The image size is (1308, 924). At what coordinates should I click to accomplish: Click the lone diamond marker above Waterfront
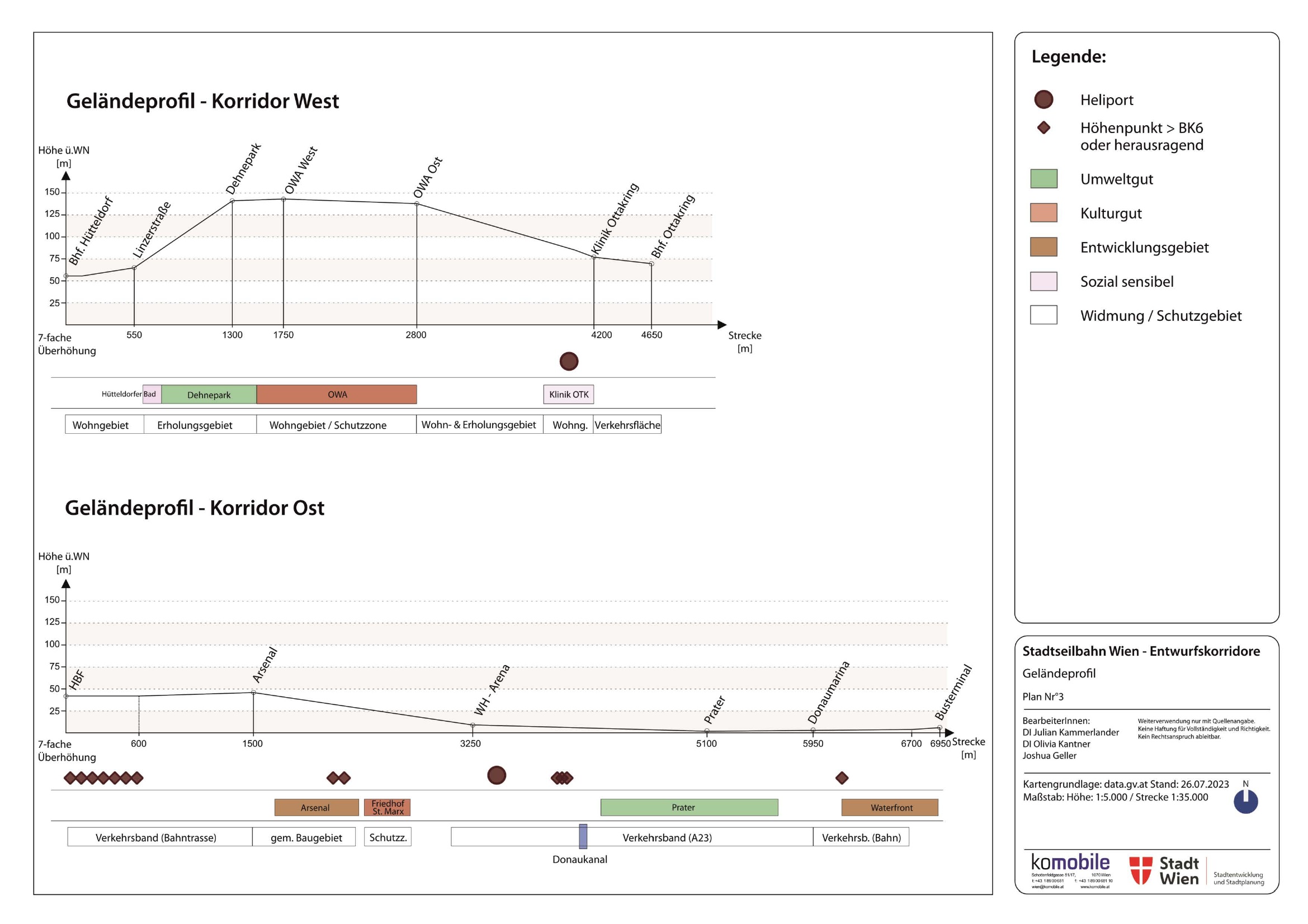click(842, 778)
